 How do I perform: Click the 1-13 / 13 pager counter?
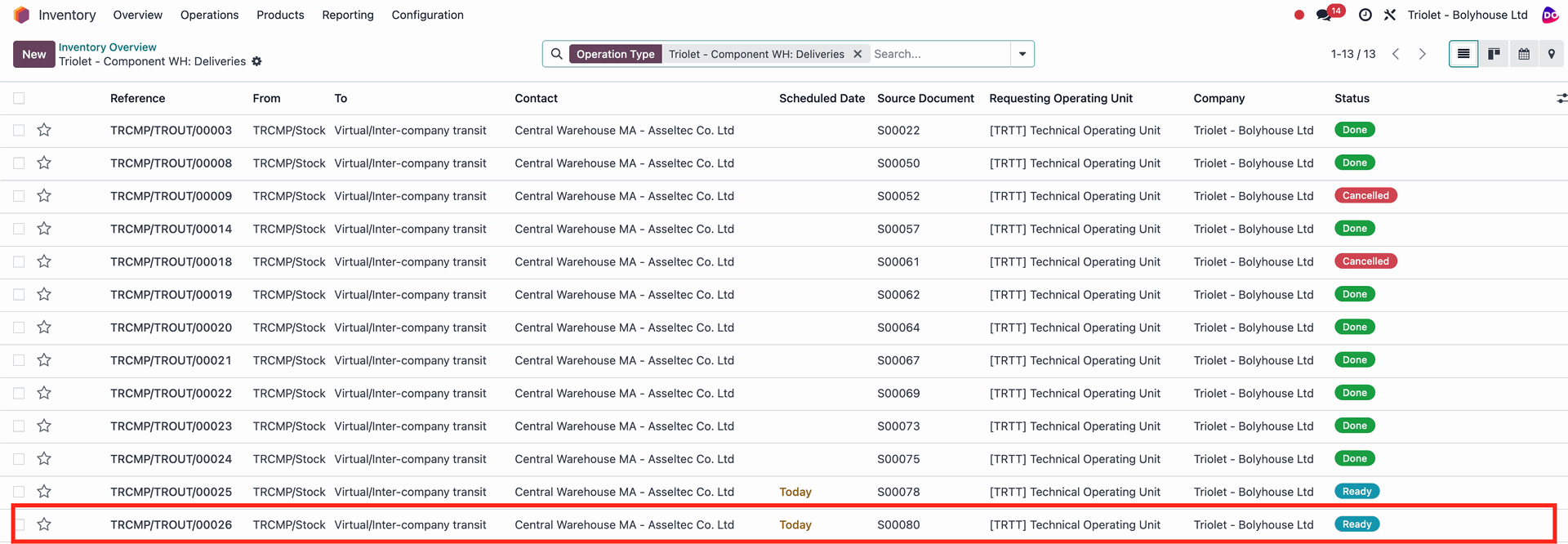pyautogui.click(x=1353, y=54)
